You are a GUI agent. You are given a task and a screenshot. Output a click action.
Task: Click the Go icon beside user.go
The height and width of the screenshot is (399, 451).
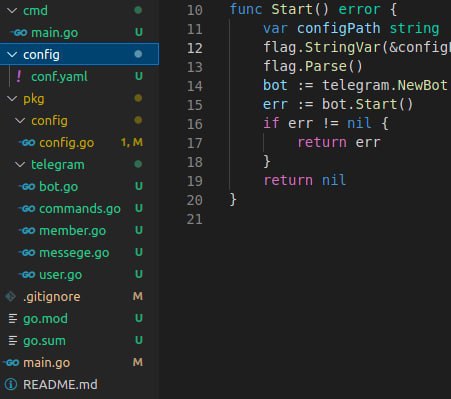click(27, 275)
